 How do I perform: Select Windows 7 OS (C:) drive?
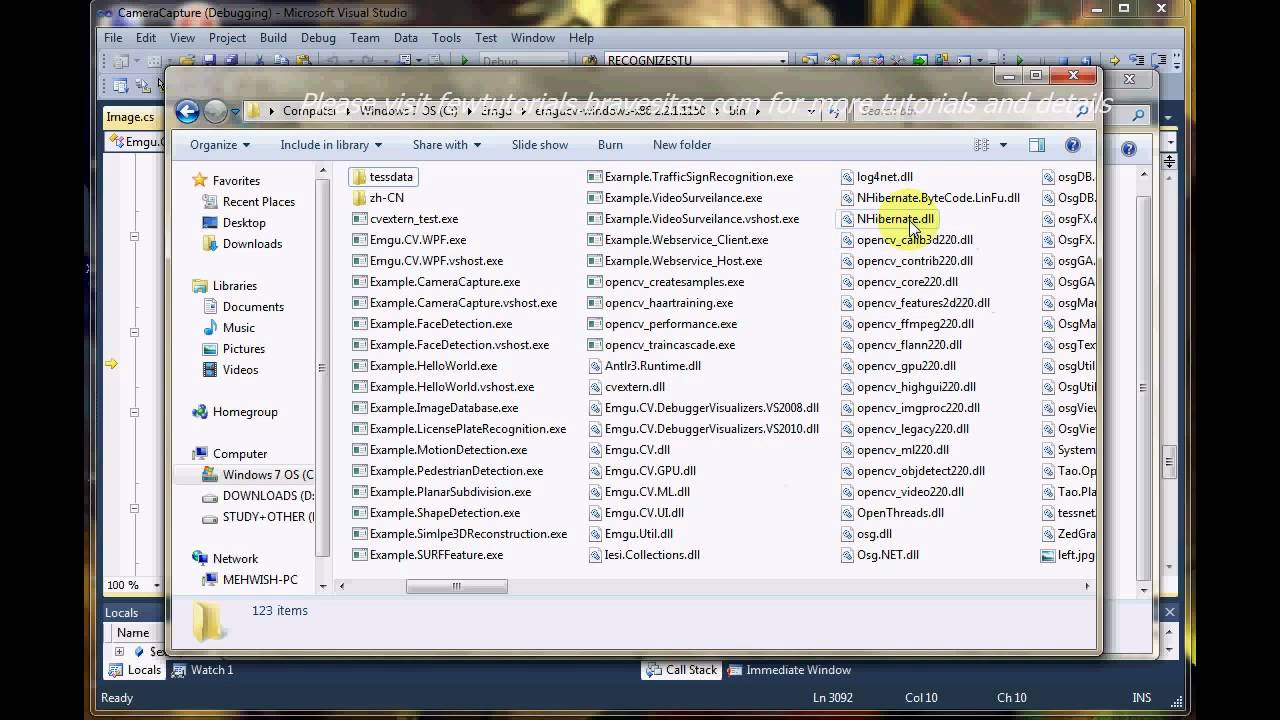[x=257, y=475]
